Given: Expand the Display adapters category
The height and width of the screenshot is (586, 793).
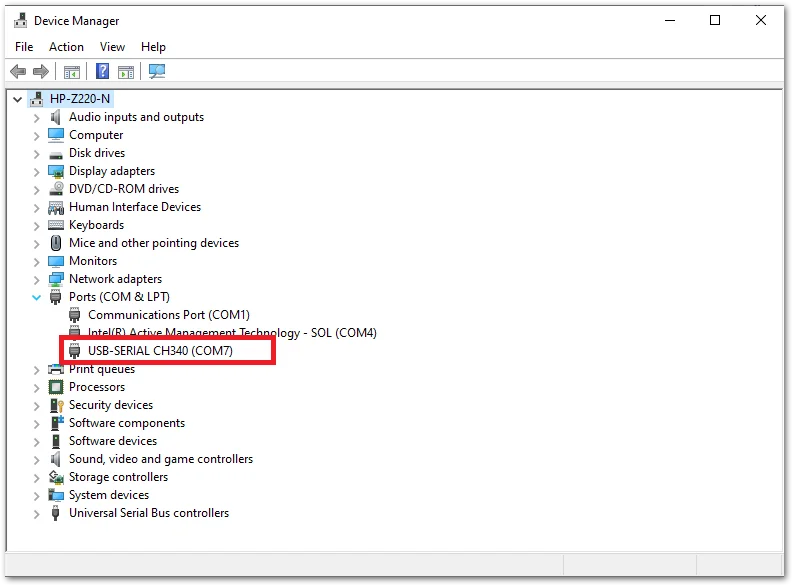Looking at the screenshot, I should pyautogui.click(x=36, y=172).
